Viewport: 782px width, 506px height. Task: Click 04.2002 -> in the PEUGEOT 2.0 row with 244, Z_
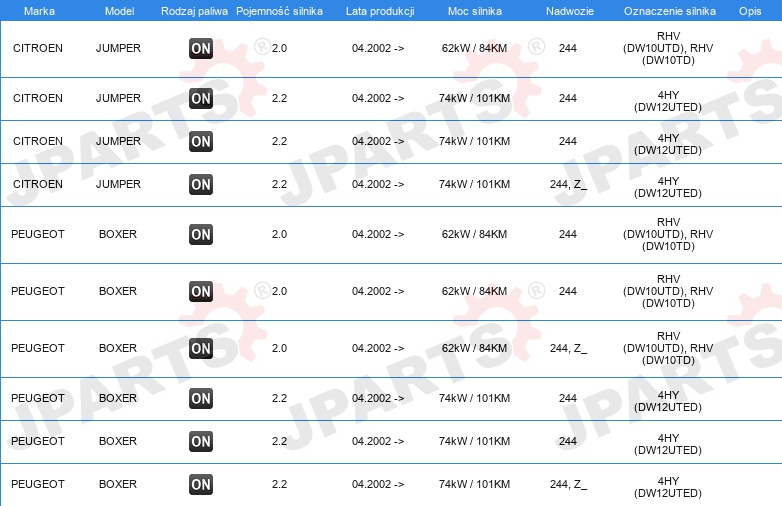point(378,348)
